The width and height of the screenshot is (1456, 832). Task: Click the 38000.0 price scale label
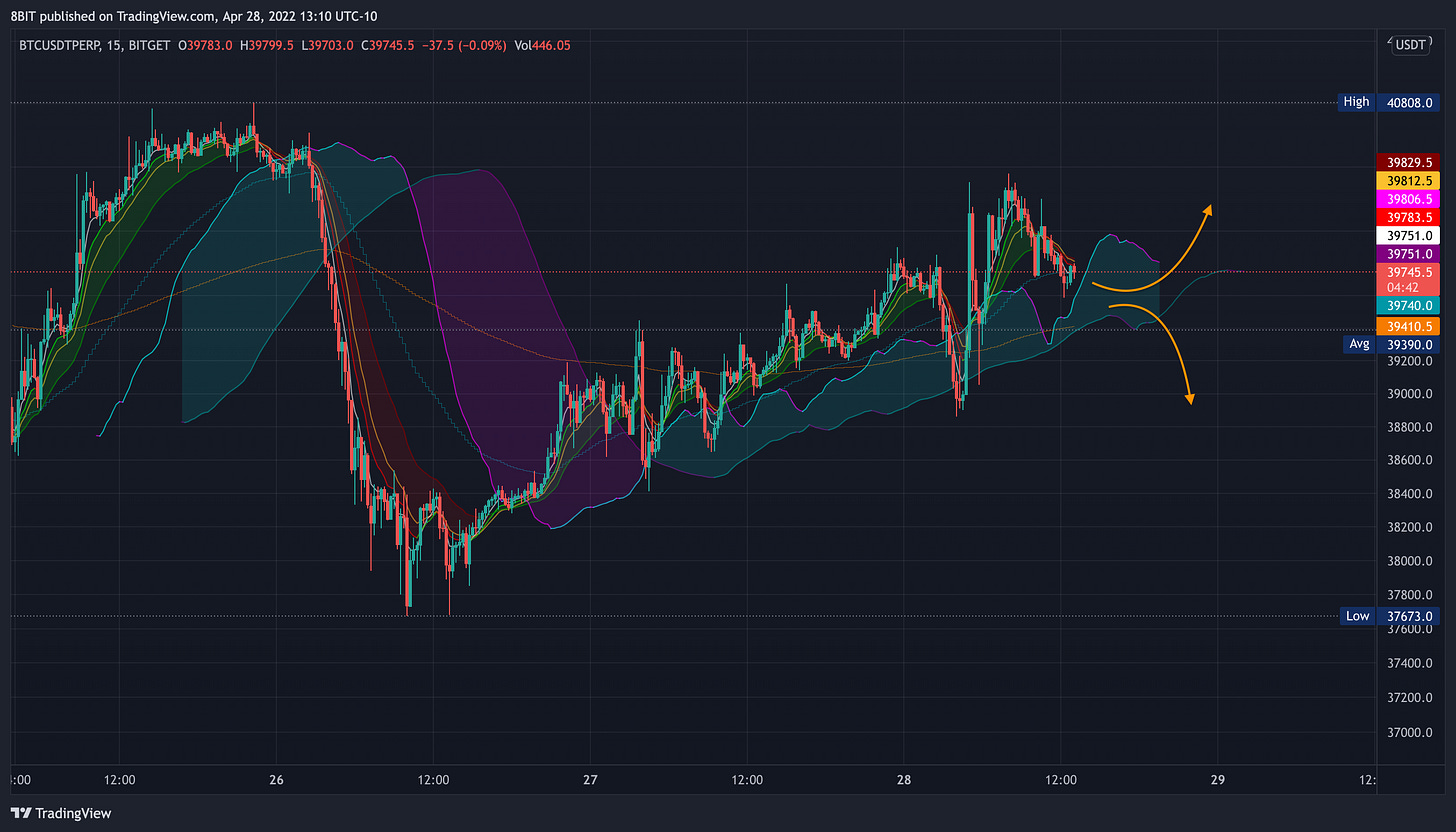[1409, 561]
